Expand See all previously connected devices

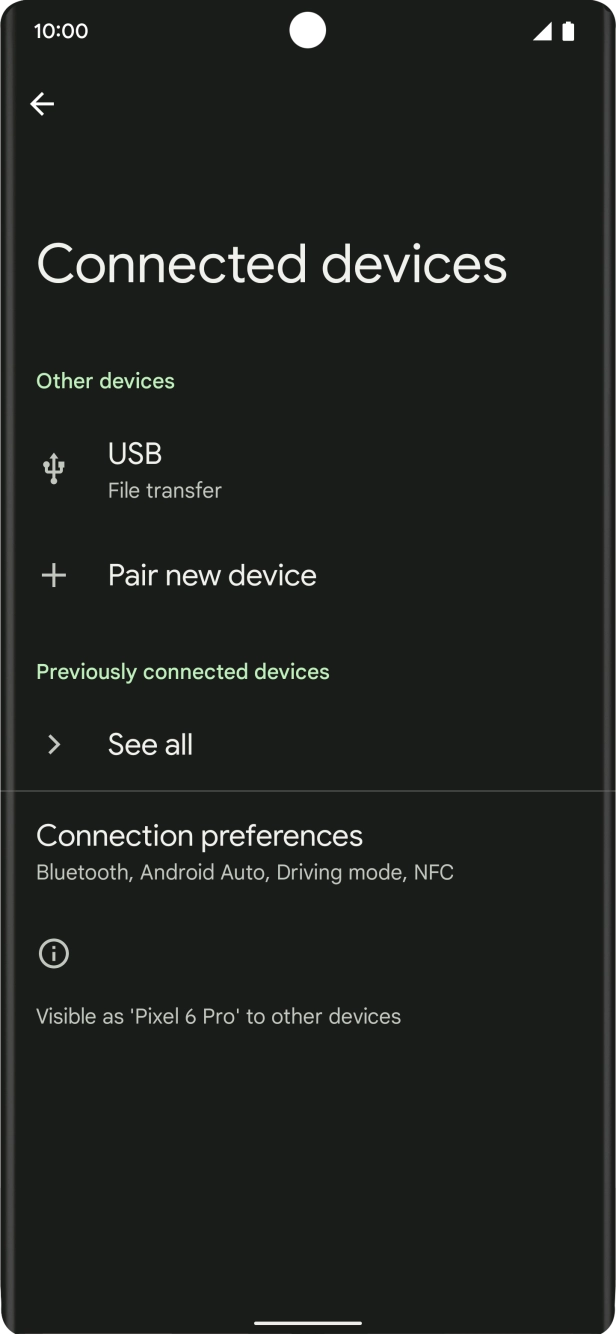pos(150,744)
